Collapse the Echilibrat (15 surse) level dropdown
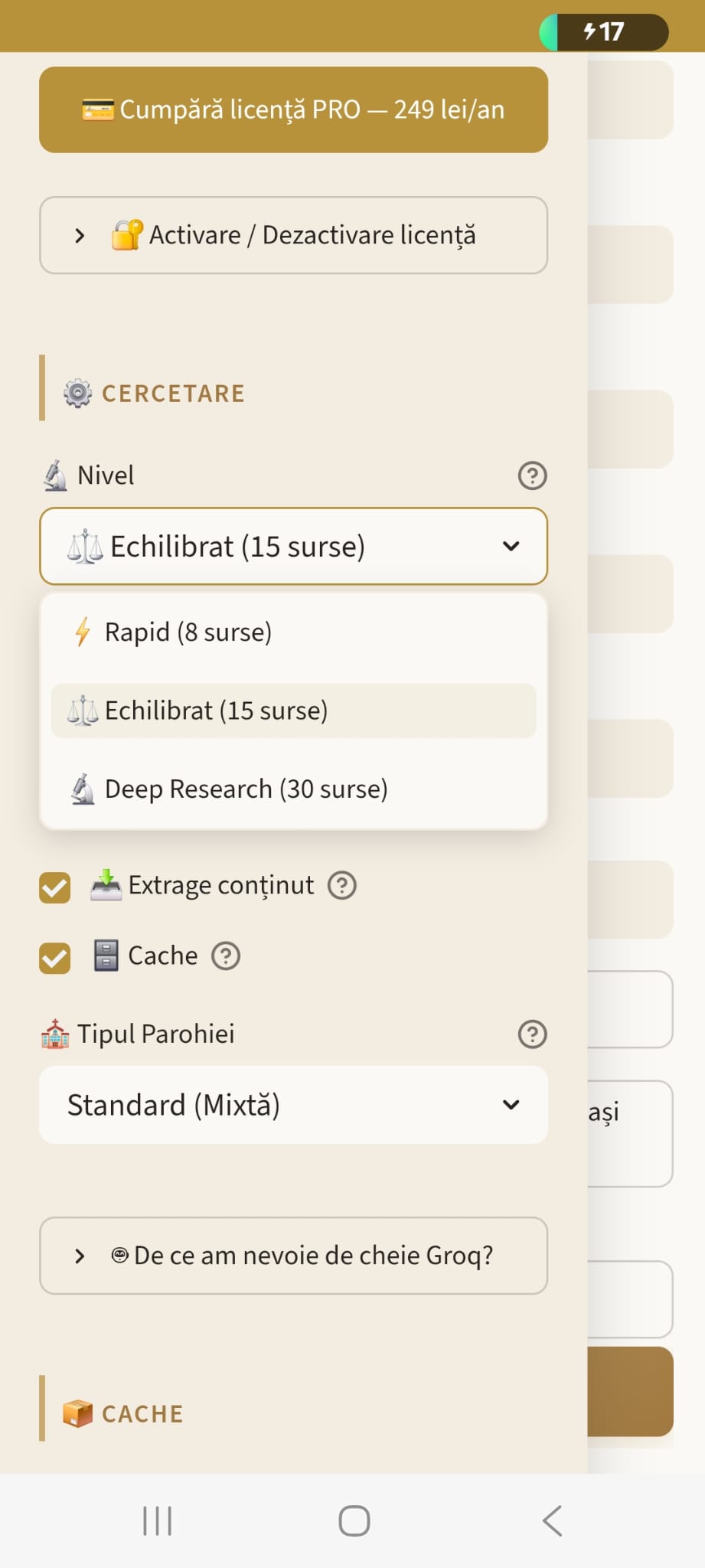This screenshot has width=705, height=1568. point(293,546)
